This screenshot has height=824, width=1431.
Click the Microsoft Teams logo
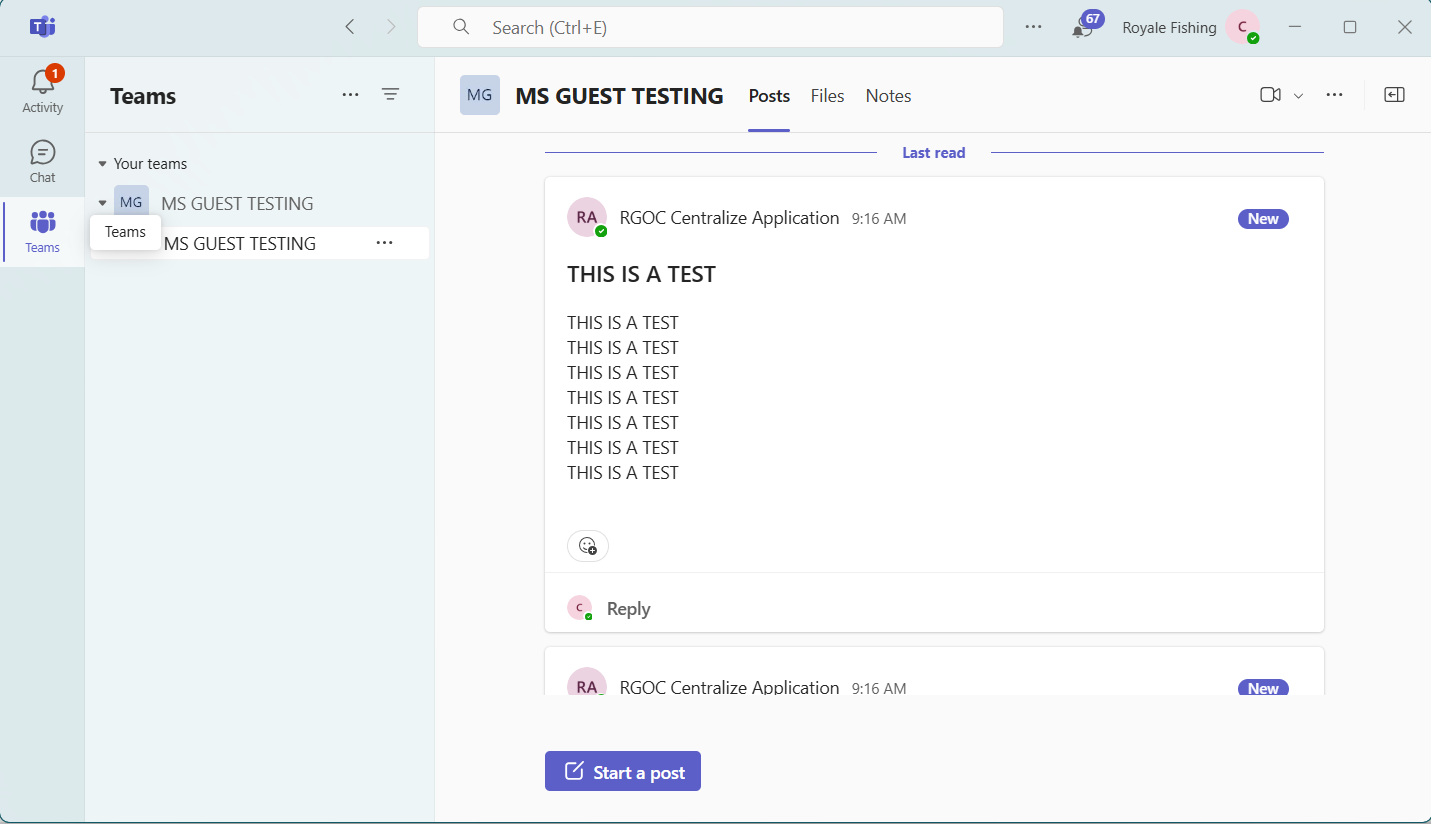42,27
